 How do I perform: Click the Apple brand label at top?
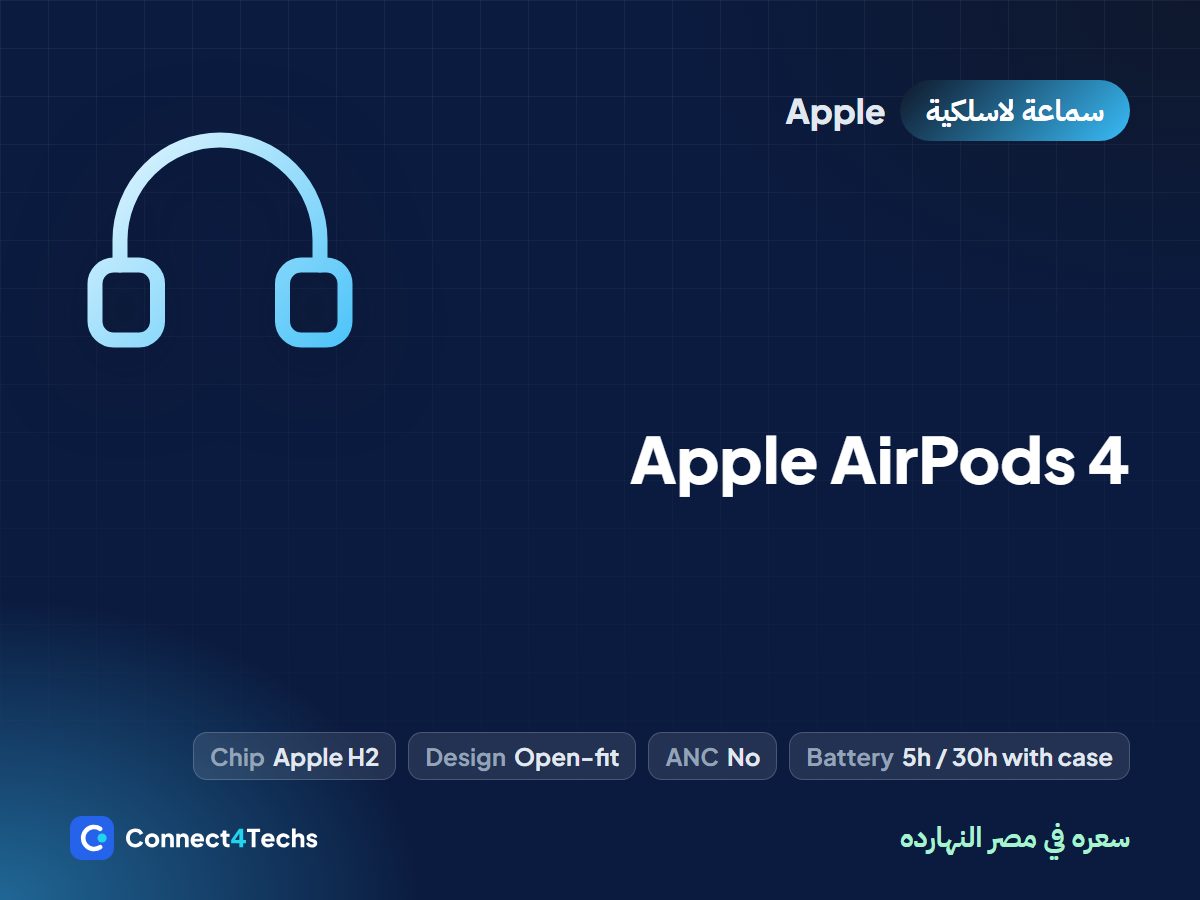point(835,111)
